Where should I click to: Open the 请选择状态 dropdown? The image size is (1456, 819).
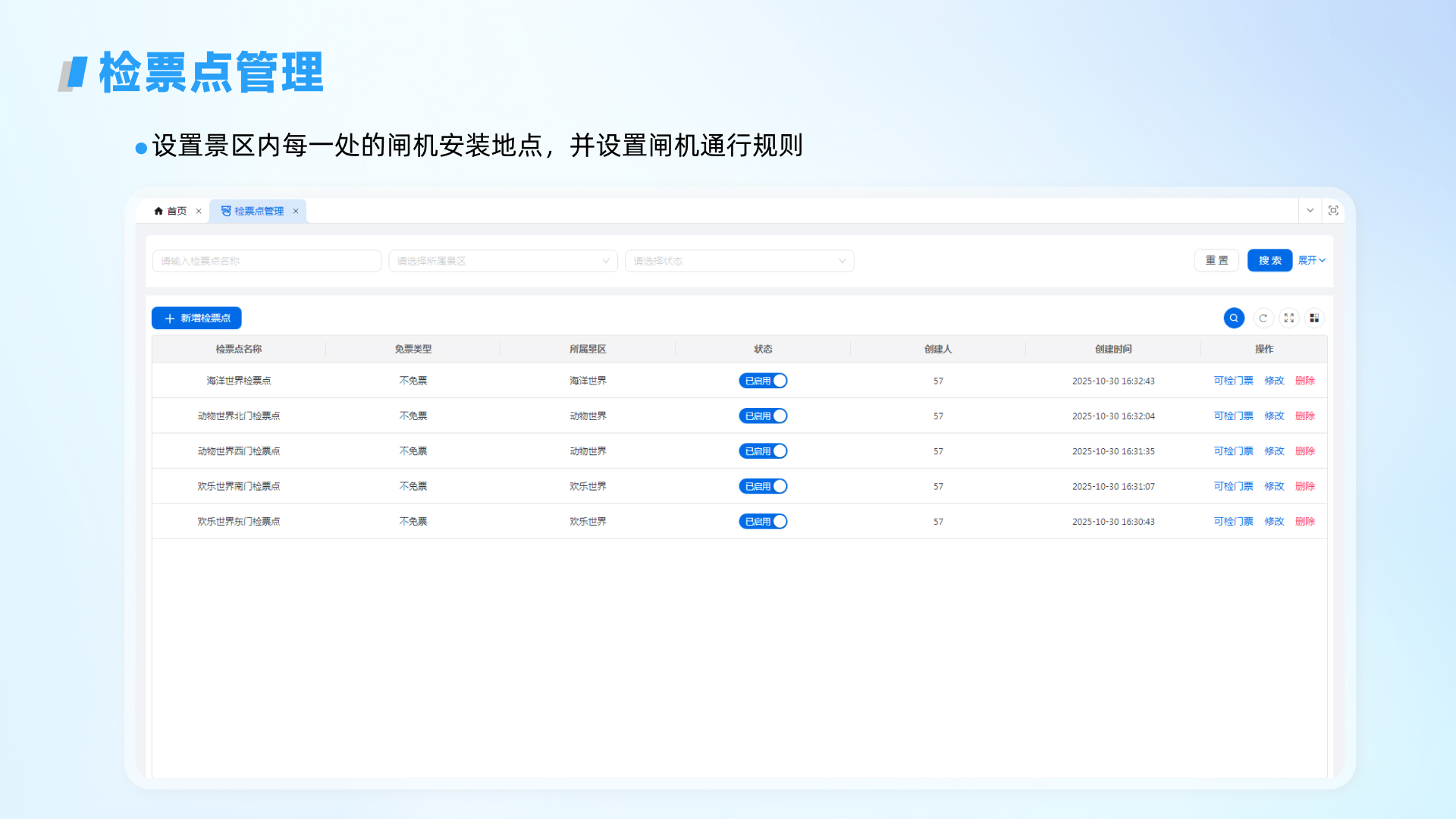tap(739, 261)
